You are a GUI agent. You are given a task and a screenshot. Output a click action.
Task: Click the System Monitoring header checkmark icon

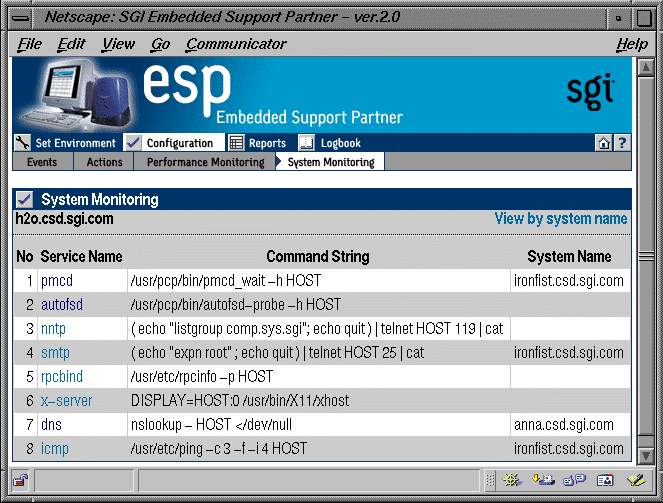[25, 199]
